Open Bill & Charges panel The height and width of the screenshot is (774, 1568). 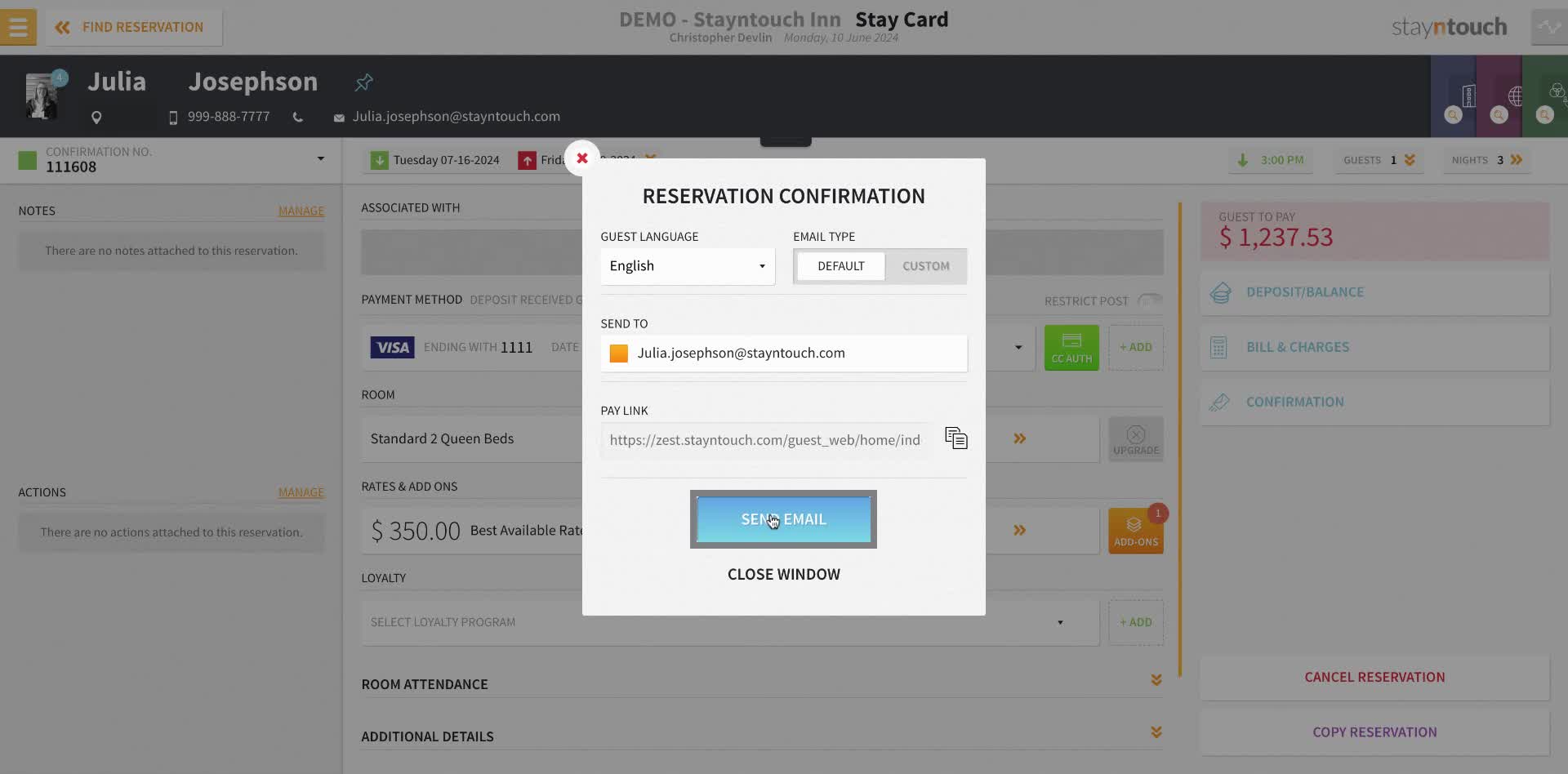point(1374,347)
